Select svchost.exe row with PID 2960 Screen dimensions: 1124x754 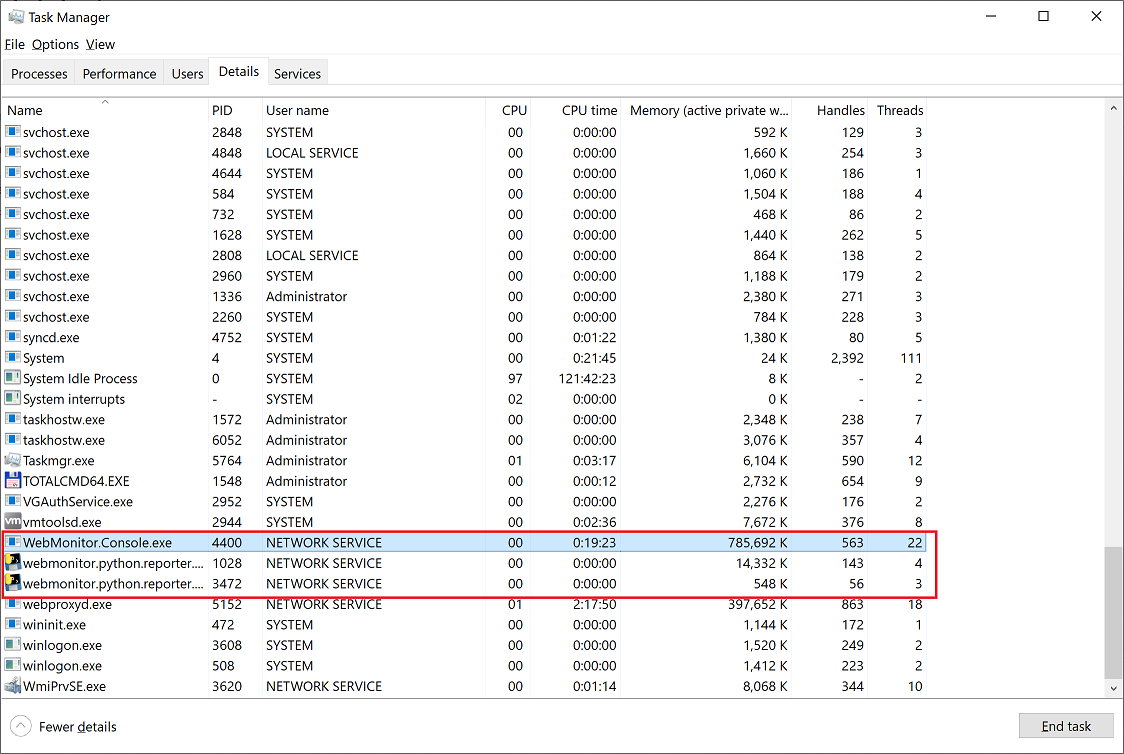tap(465, 276)
